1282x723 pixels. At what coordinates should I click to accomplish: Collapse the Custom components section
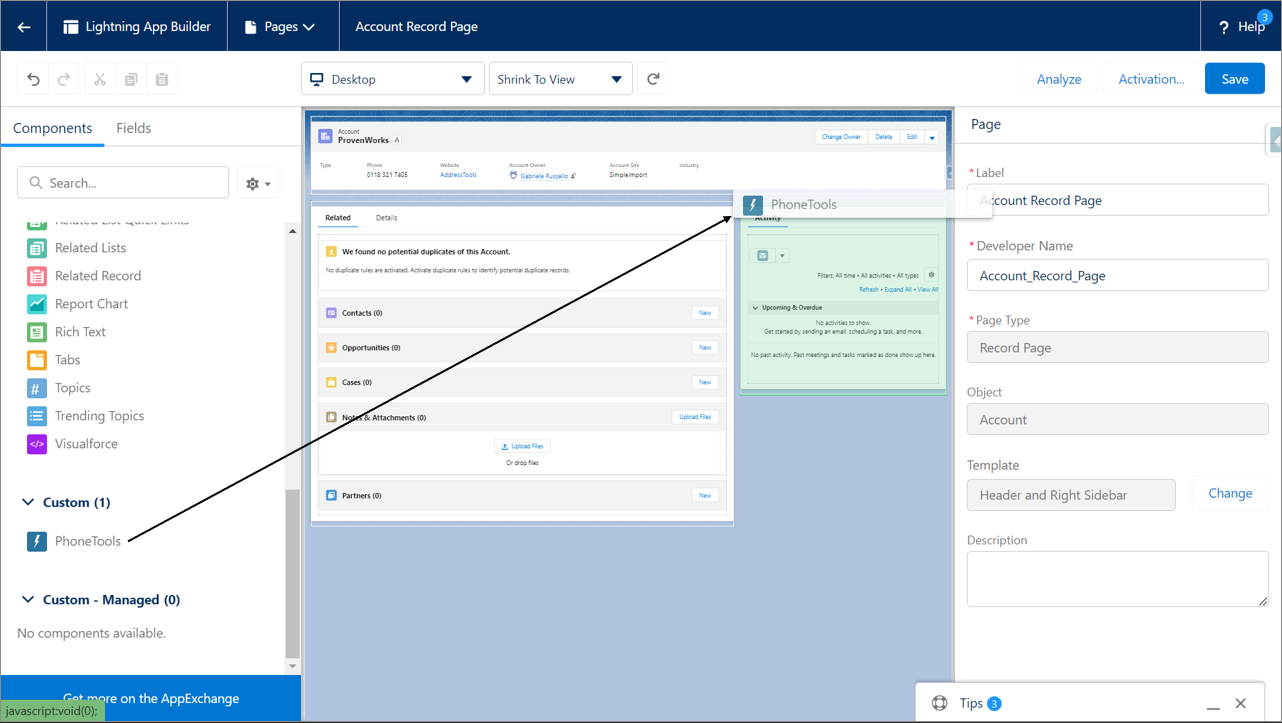pyautogui.click(x=27, y=502)
